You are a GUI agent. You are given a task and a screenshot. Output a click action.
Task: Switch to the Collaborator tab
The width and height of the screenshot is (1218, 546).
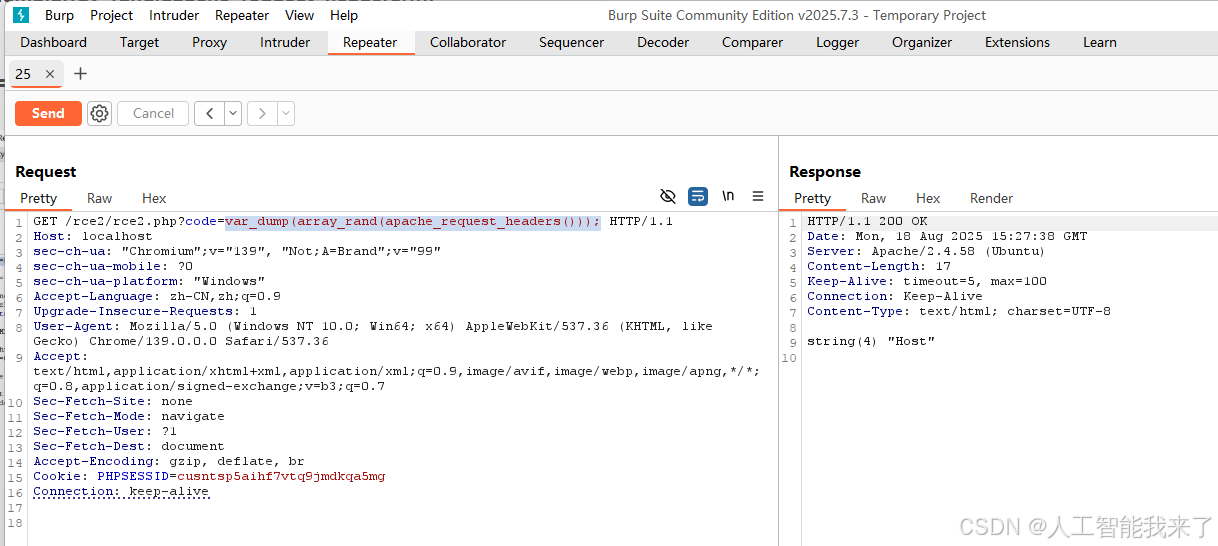[x=468, y=42]
